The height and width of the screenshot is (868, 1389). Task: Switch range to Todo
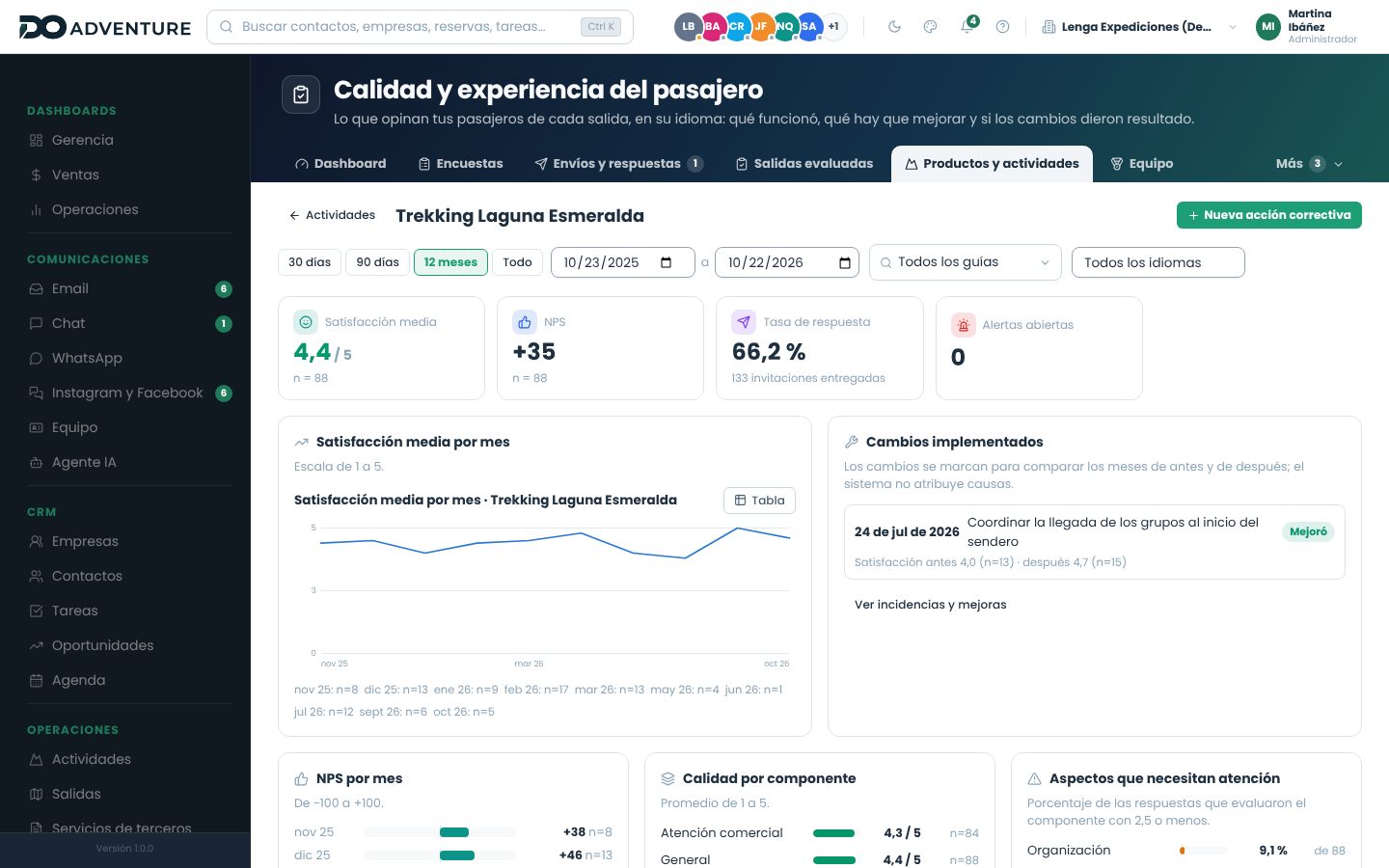point(517,262)
